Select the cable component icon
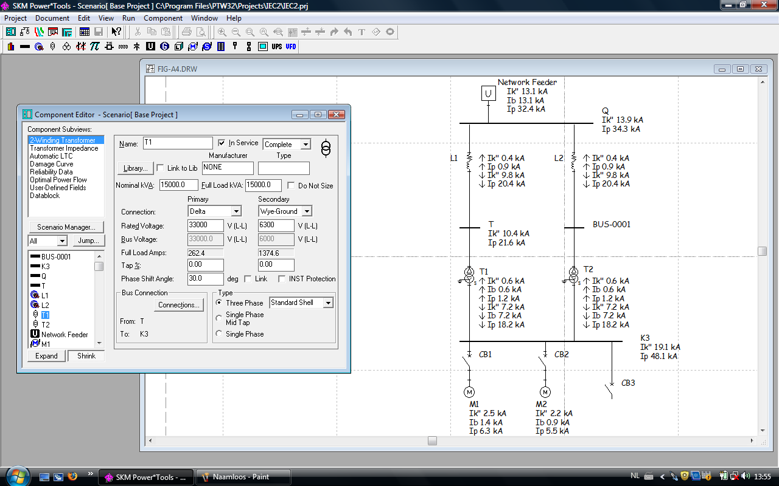The image size is (779, 486). pos(39,47)
